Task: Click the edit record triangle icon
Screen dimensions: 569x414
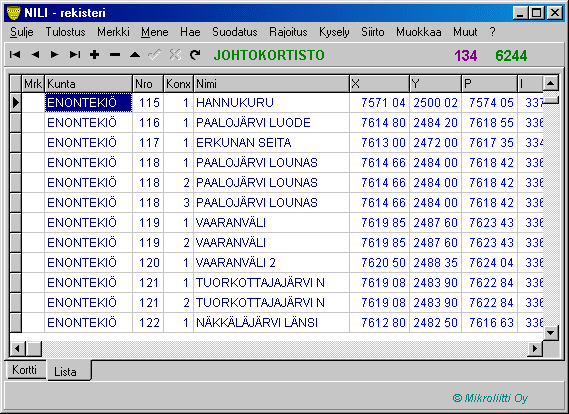Action: (135, 55)
